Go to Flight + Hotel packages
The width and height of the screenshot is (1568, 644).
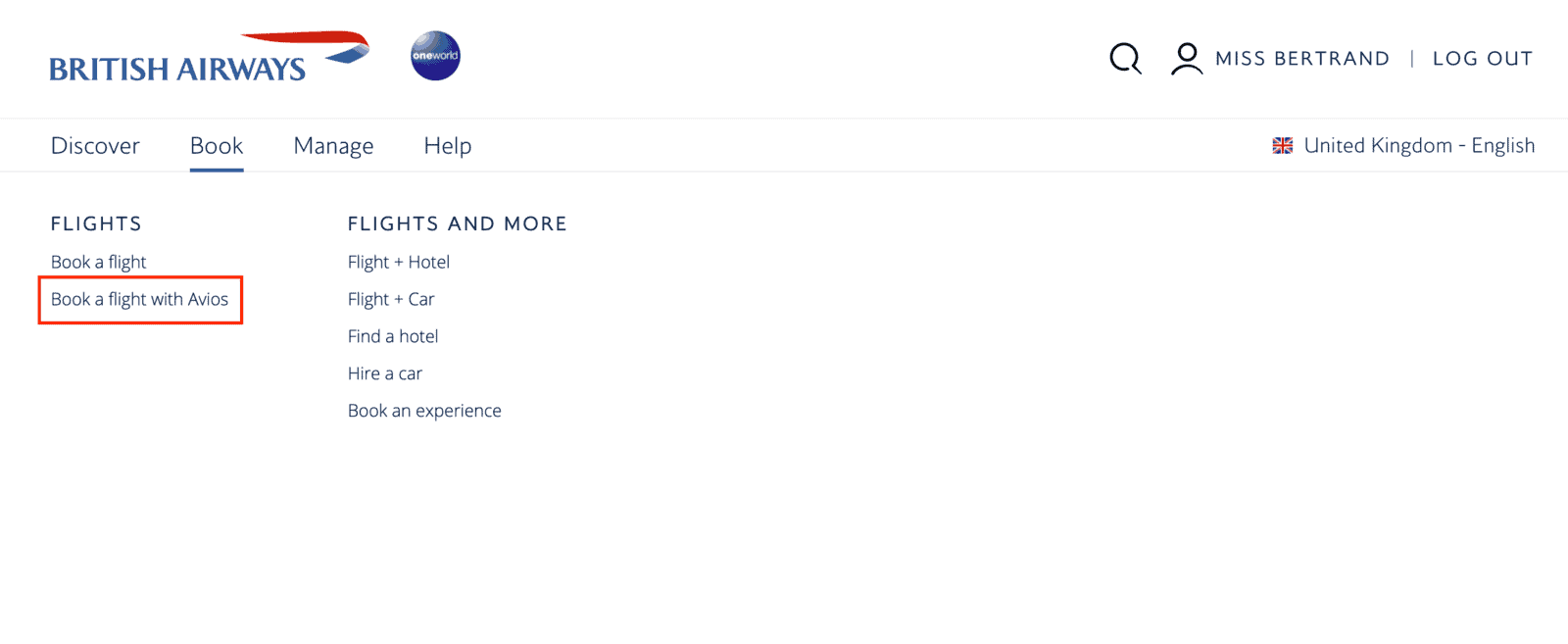pos(399,262)
